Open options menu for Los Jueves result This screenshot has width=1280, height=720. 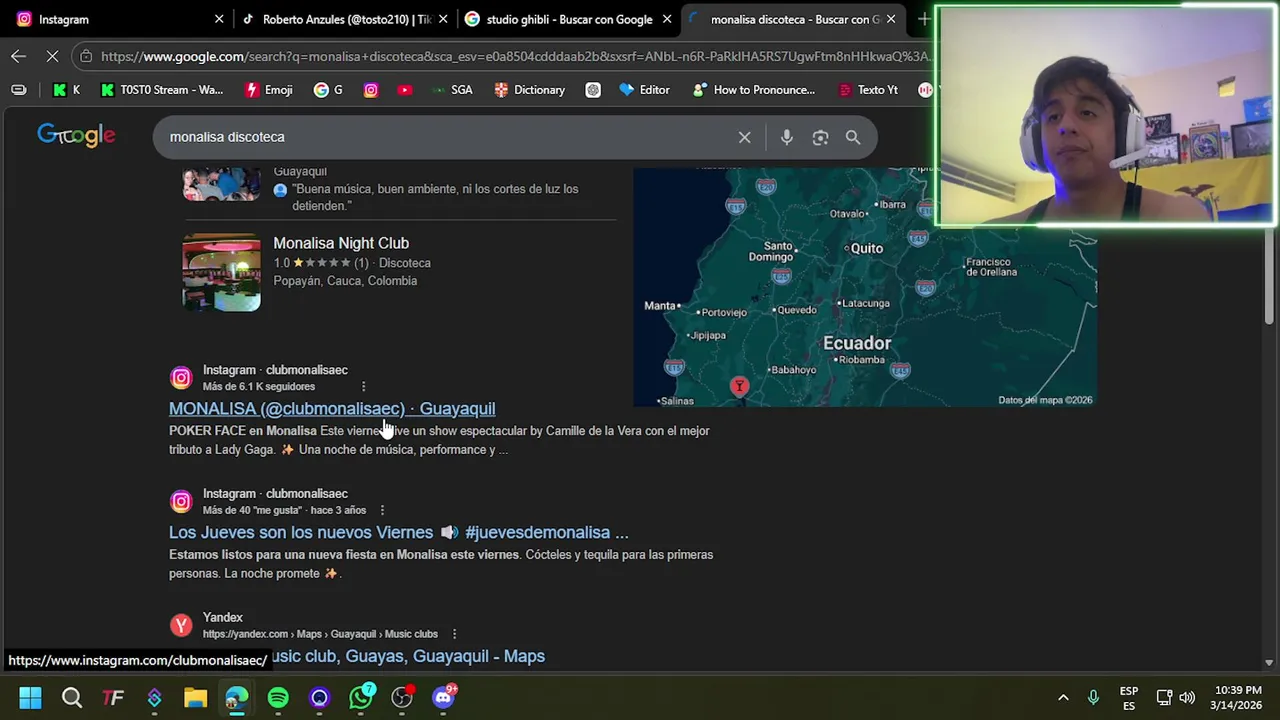coord(381,510)
